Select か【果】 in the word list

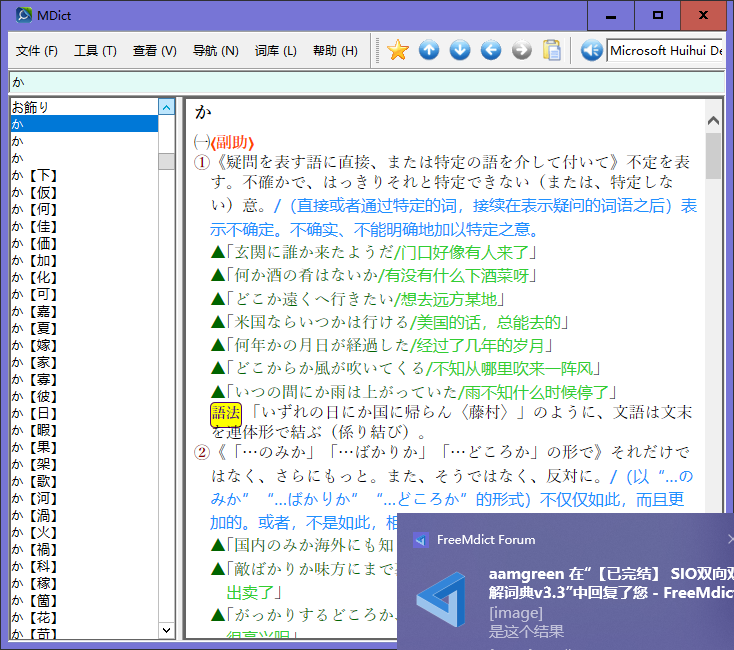click(x=84, y=447)
